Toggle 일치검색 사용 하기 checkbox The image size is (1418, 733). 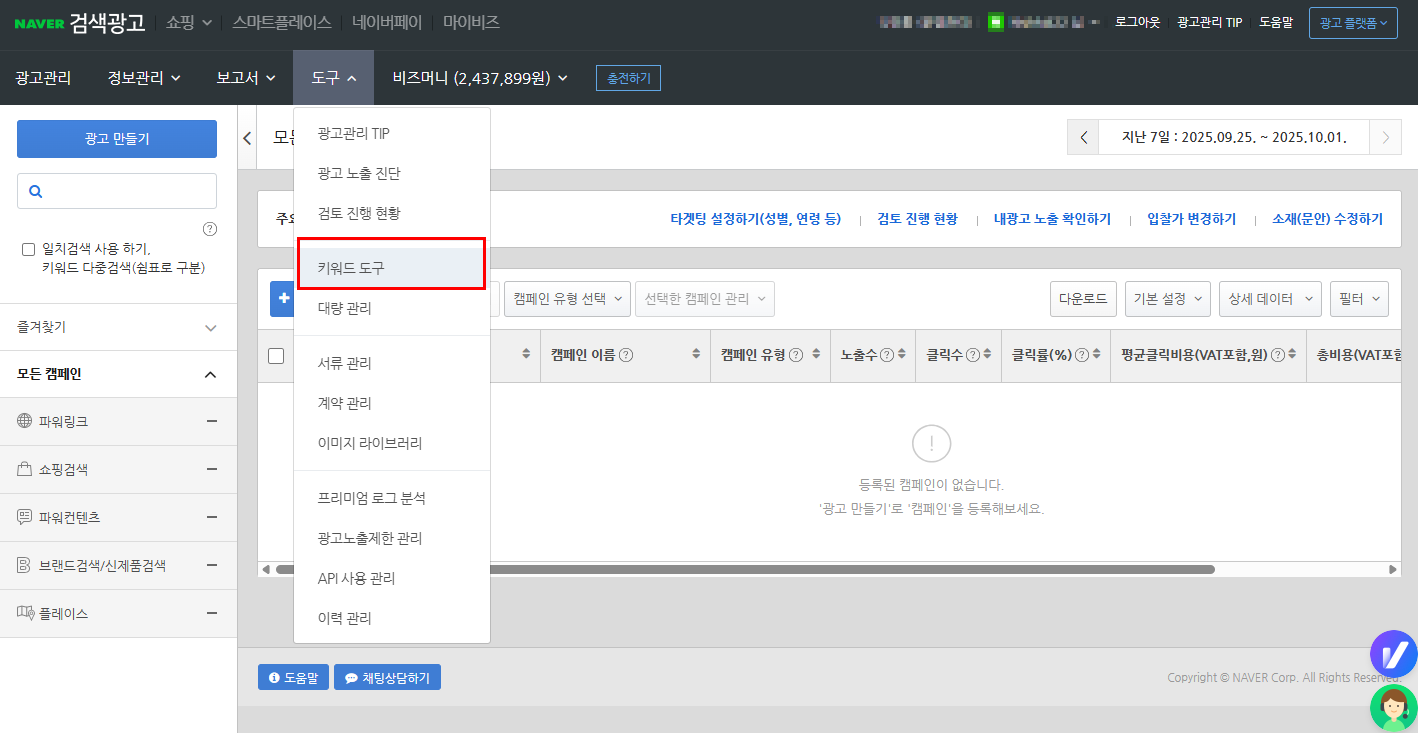(x=28, y=249)
